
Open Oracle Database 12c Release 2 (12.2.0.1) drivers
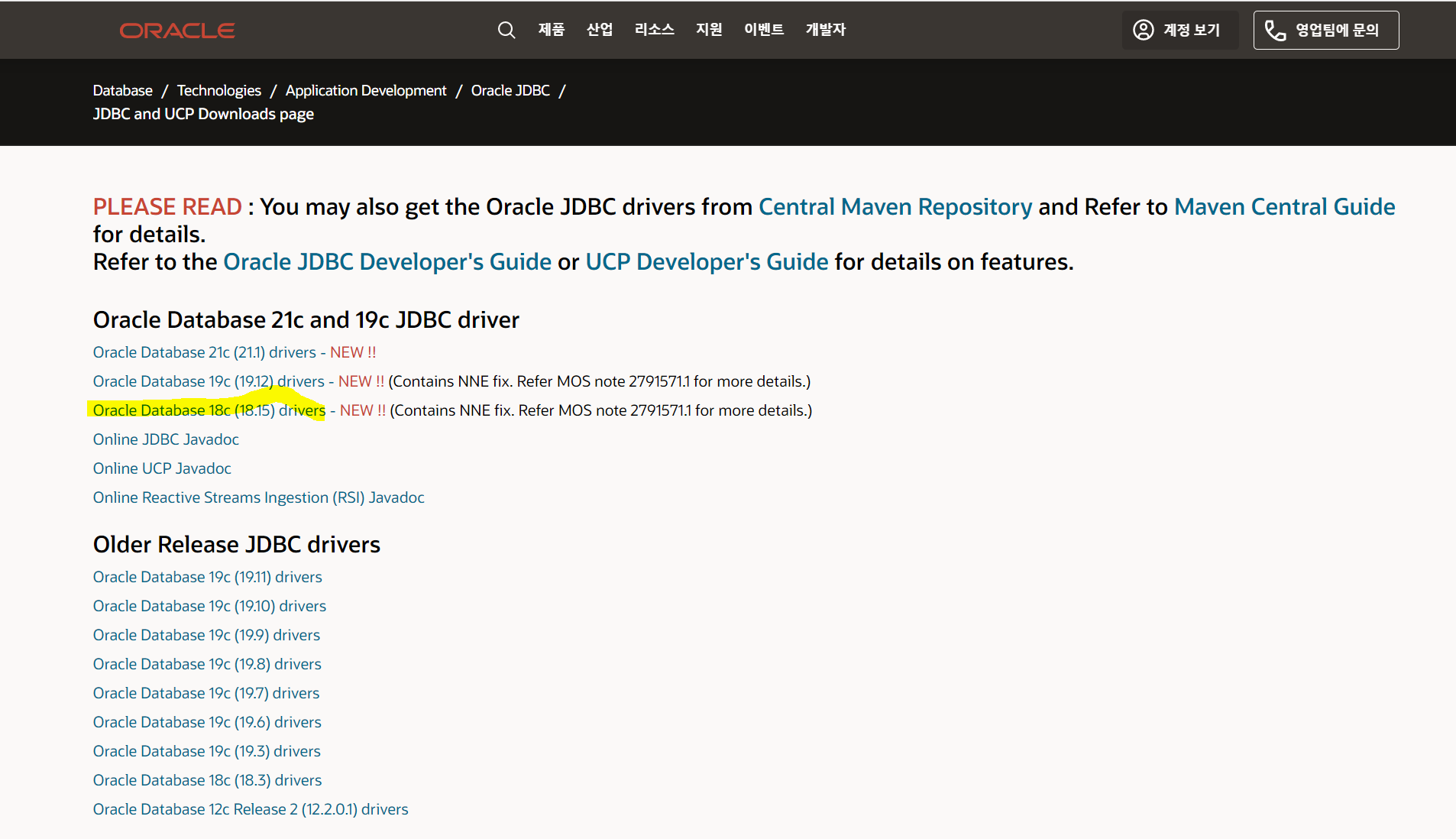click(x=251, y=809)
